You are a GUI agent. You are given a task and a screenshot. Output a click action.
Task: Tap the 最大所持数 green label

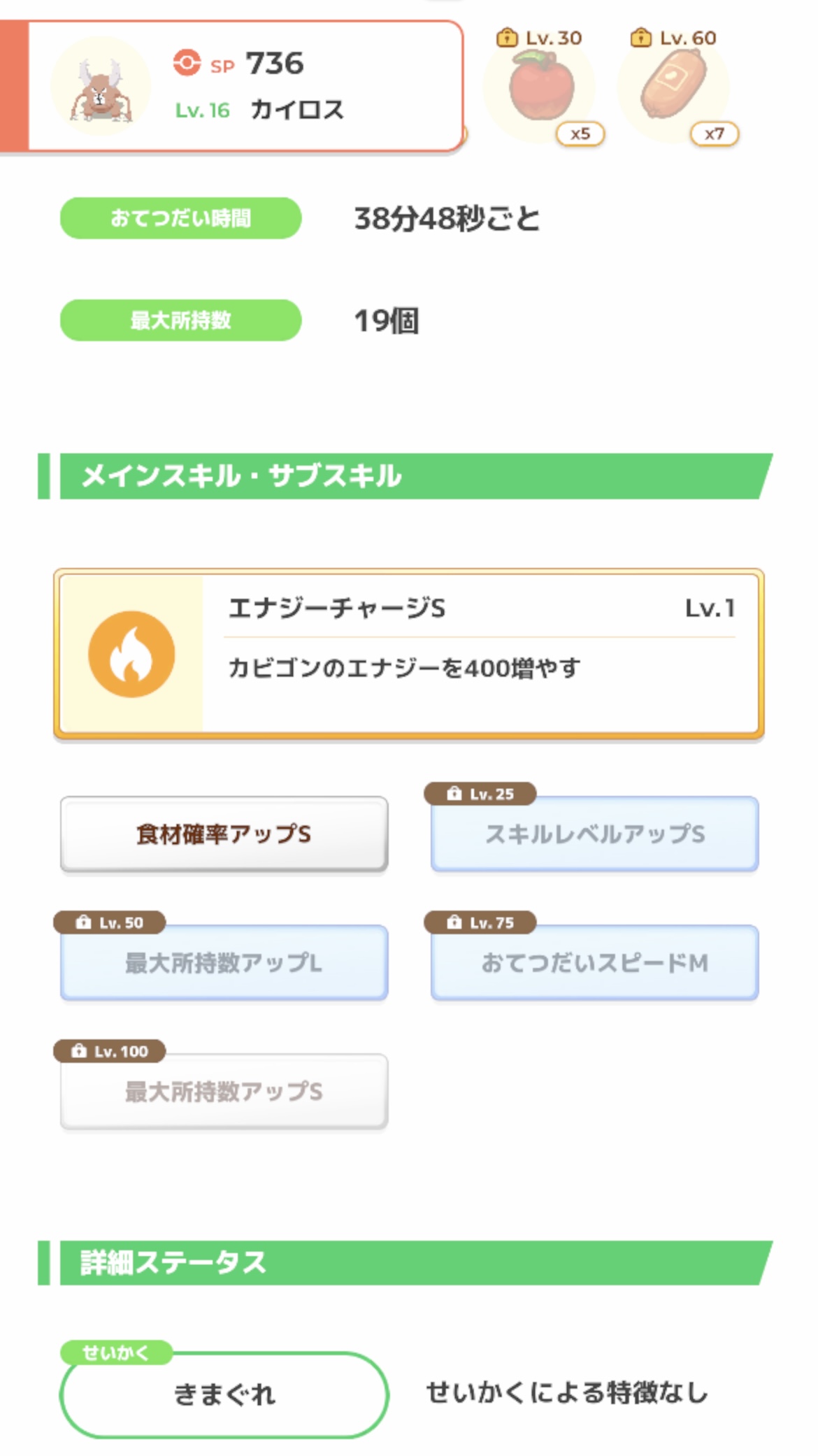(180, 320)
